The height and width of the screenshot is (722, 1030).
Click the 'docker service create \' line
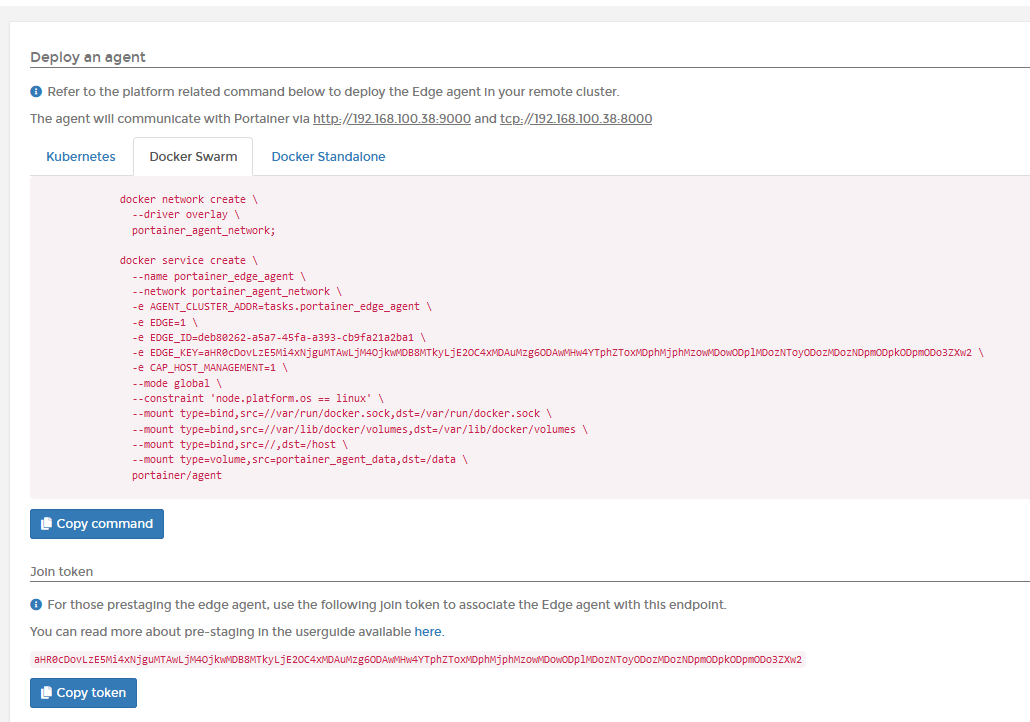(x=189, y=260)
